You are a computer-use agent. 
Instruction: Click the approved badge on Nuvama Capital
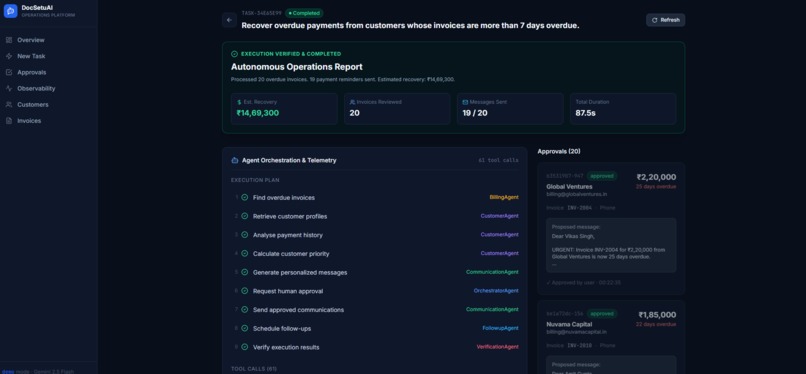point(602,313)
